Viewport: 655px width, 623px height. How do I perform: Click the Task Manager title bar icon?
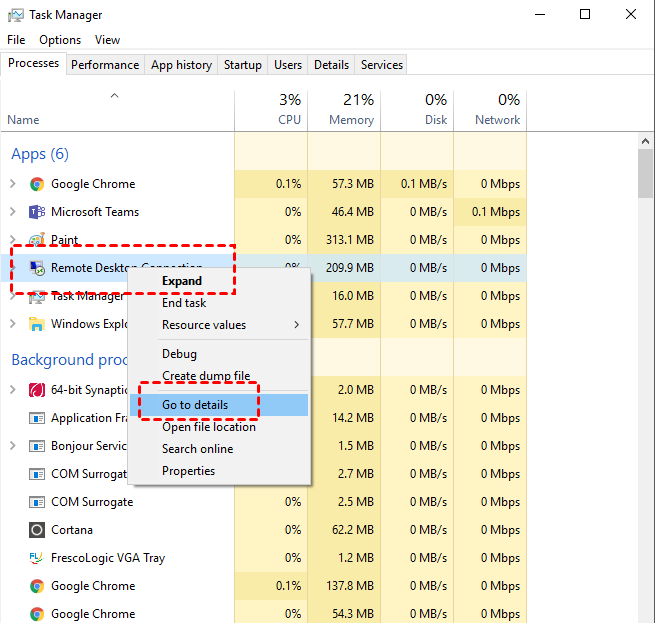[x=15, y=15]
